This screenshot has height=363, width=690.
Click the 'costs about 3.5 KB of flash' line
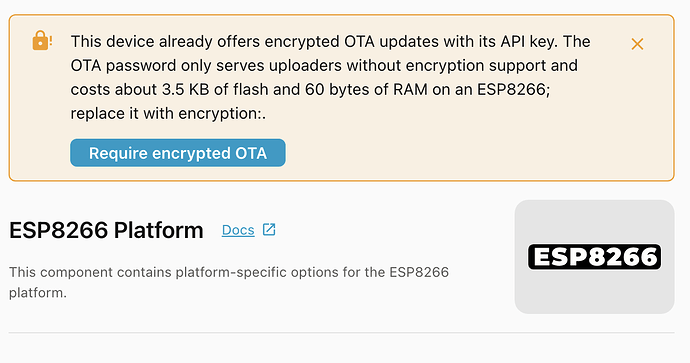(310, 89)
